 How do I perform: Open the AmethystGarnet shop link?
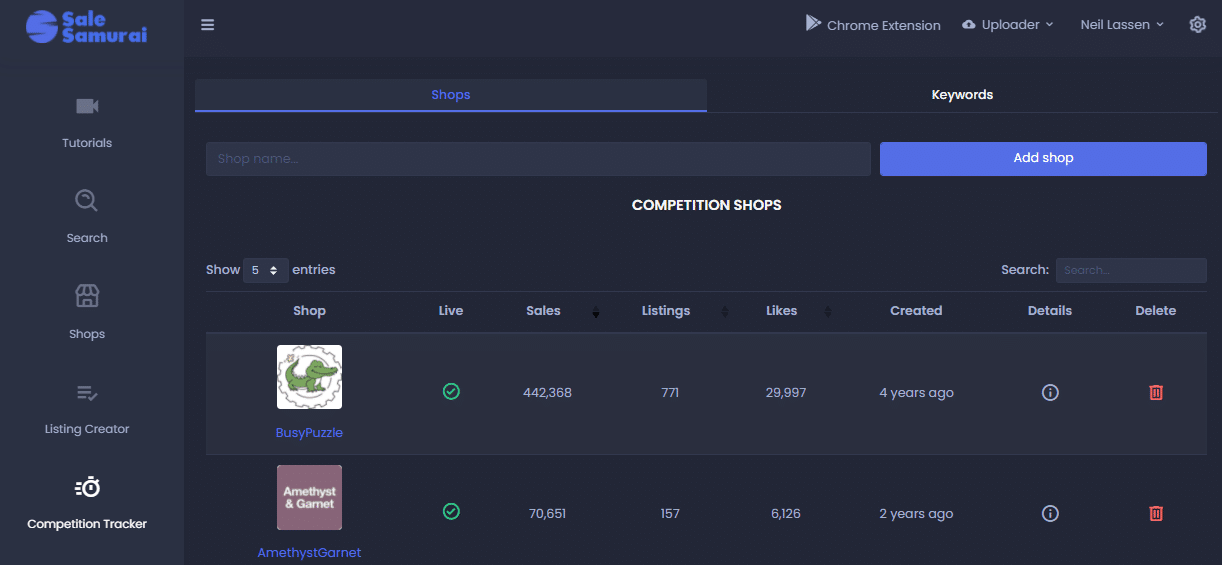[x=309, y=552]
